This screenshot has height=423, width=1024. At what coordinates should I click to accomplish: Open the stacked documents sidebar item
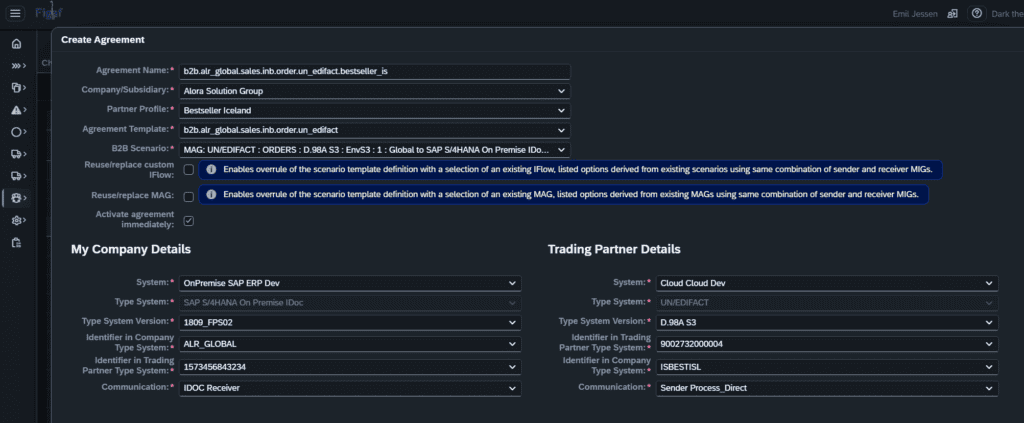19,87
